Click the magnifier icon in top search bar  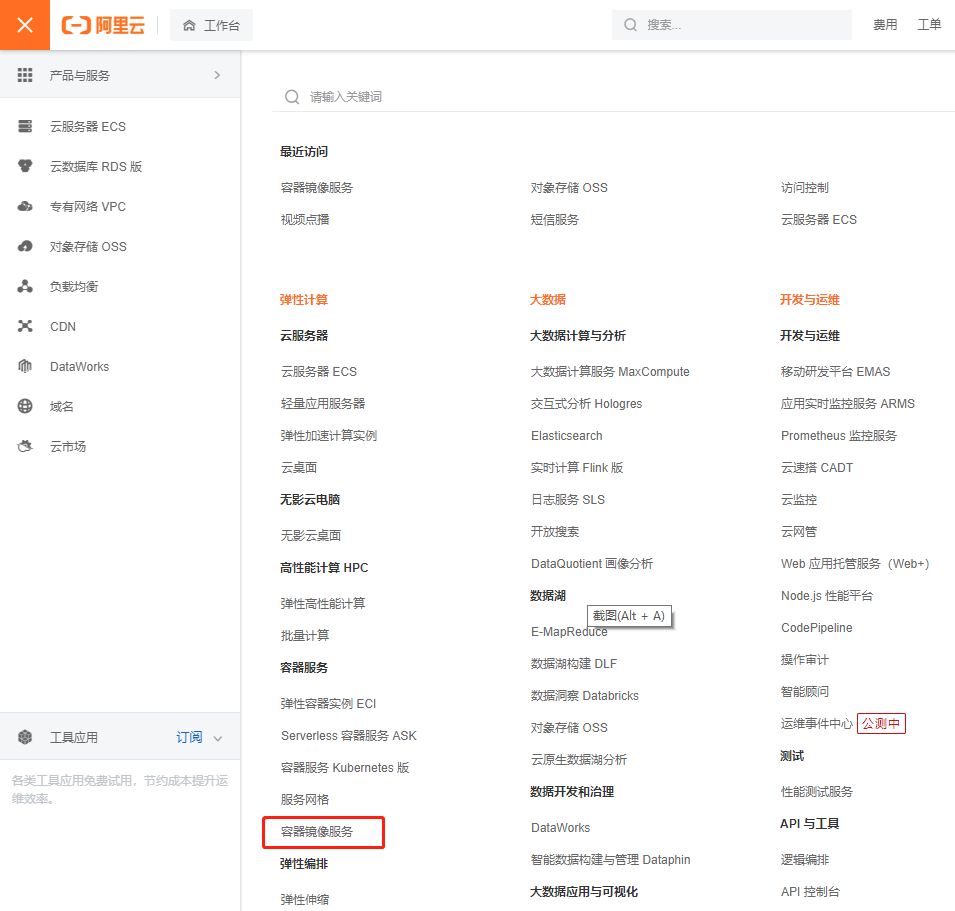tap(630, 25)
